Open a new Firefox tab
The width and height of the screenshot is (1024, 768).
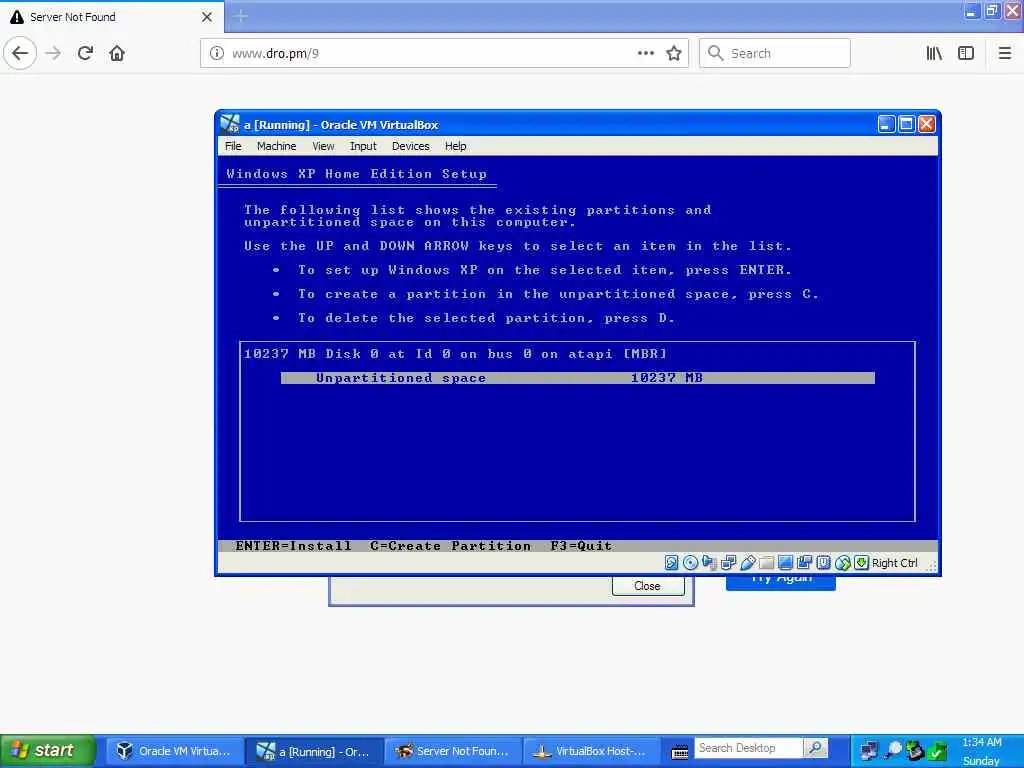240,16
